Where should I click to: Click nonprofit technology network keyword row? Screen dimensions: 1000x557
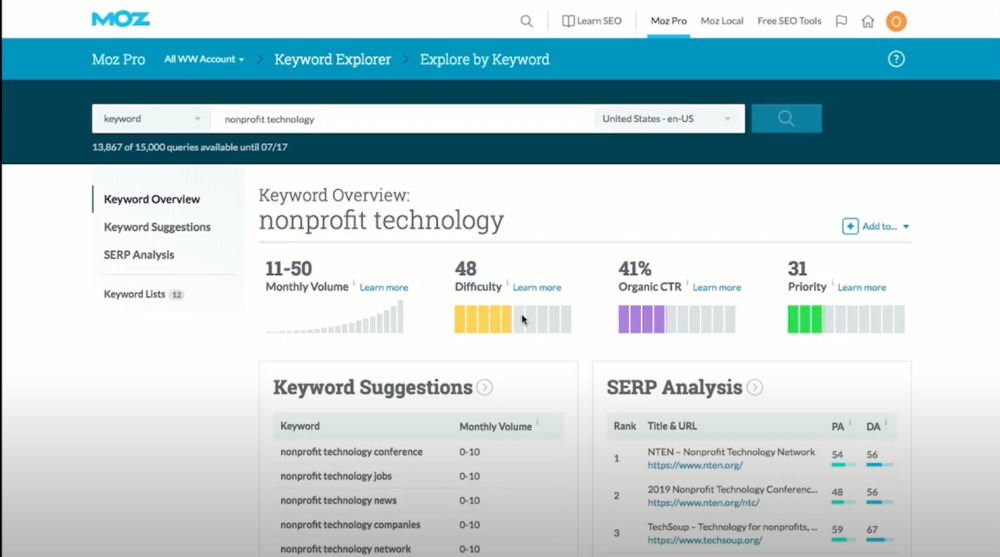tap(418, 549)
